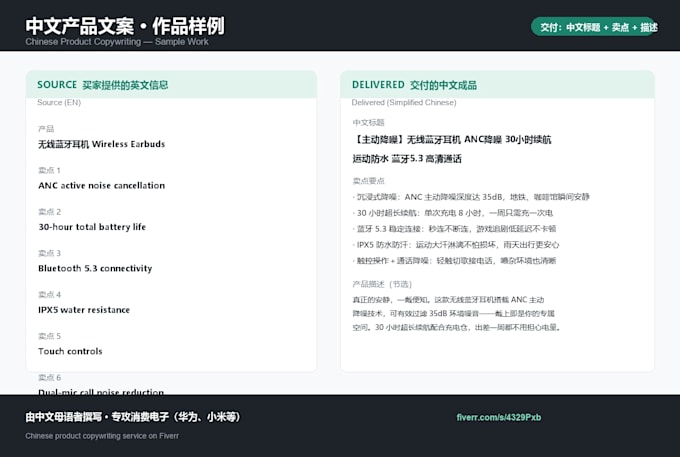Select description line containing '35dB 环境噪音'
Screen dimensions: 680x457
pos(453,313)
